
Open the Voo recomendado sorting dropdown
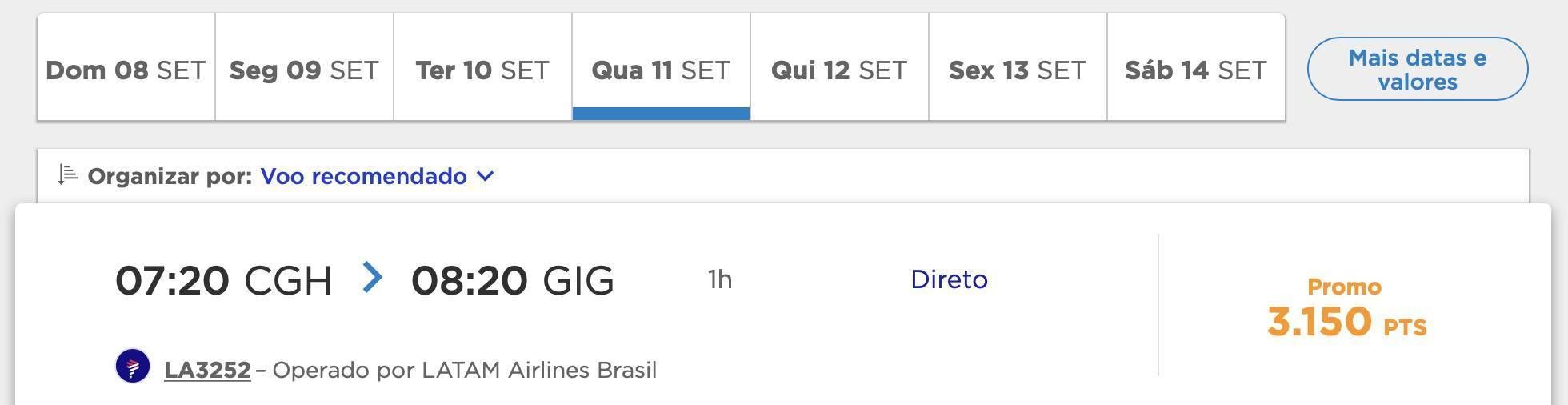[377, 176]
